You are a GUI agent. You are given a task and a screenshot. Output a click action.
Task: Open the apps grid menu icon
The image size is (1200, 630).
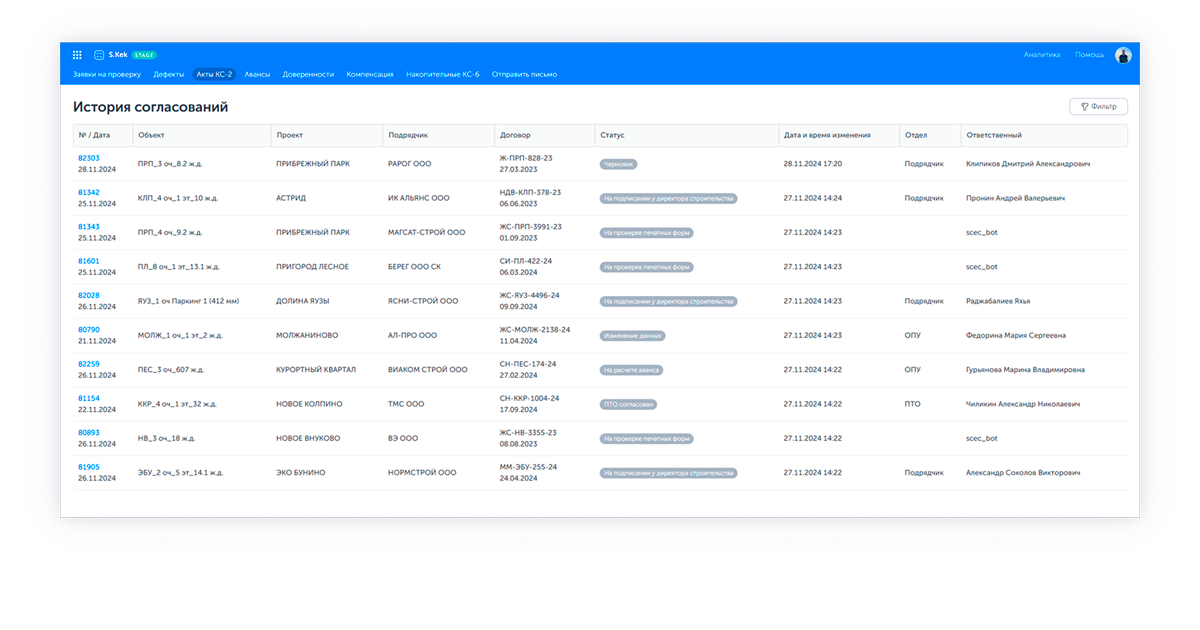(77, 55)
